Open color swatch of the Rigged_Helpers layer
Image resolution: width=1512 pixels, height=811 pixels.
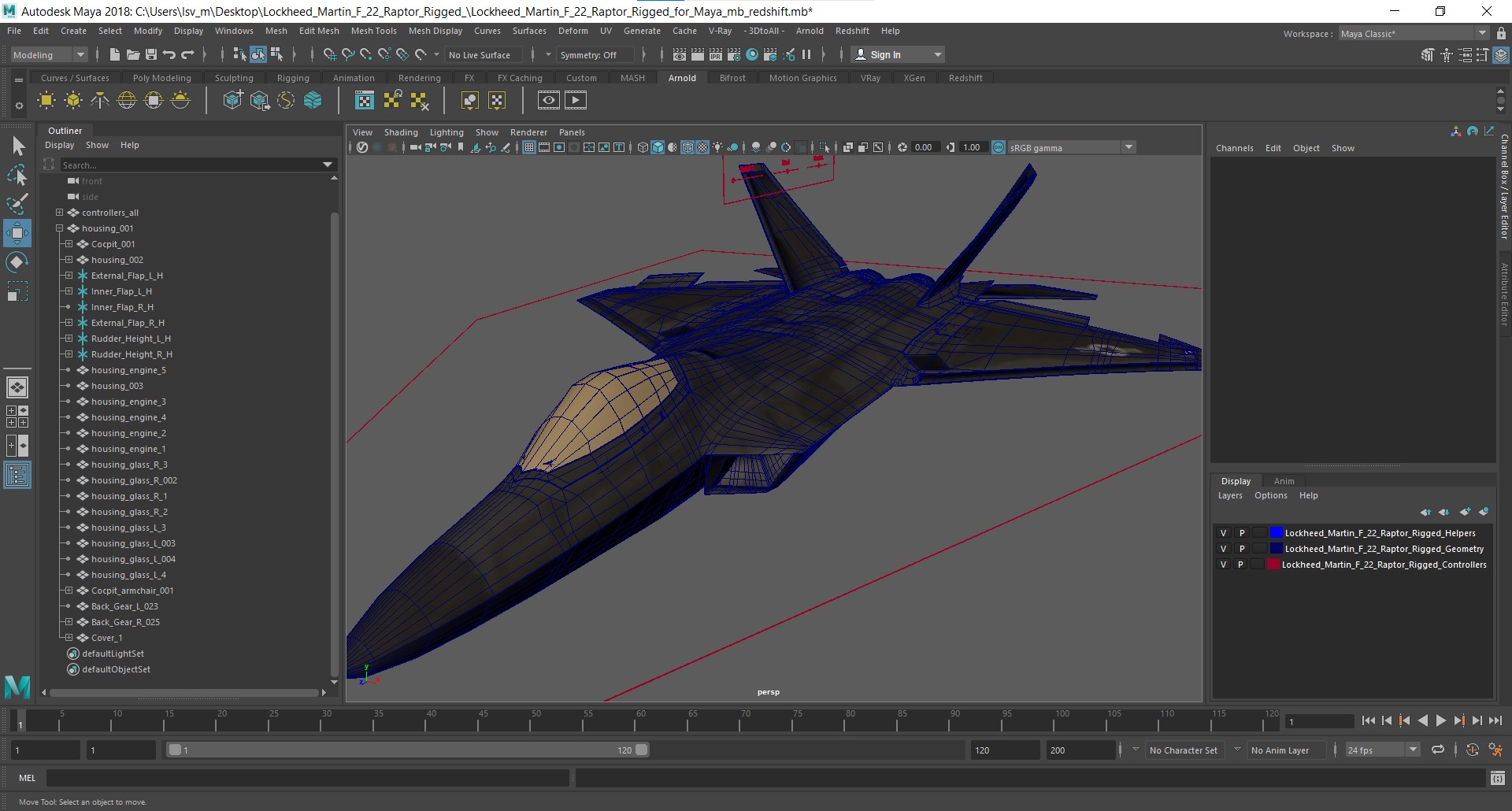click(1276, 533)
